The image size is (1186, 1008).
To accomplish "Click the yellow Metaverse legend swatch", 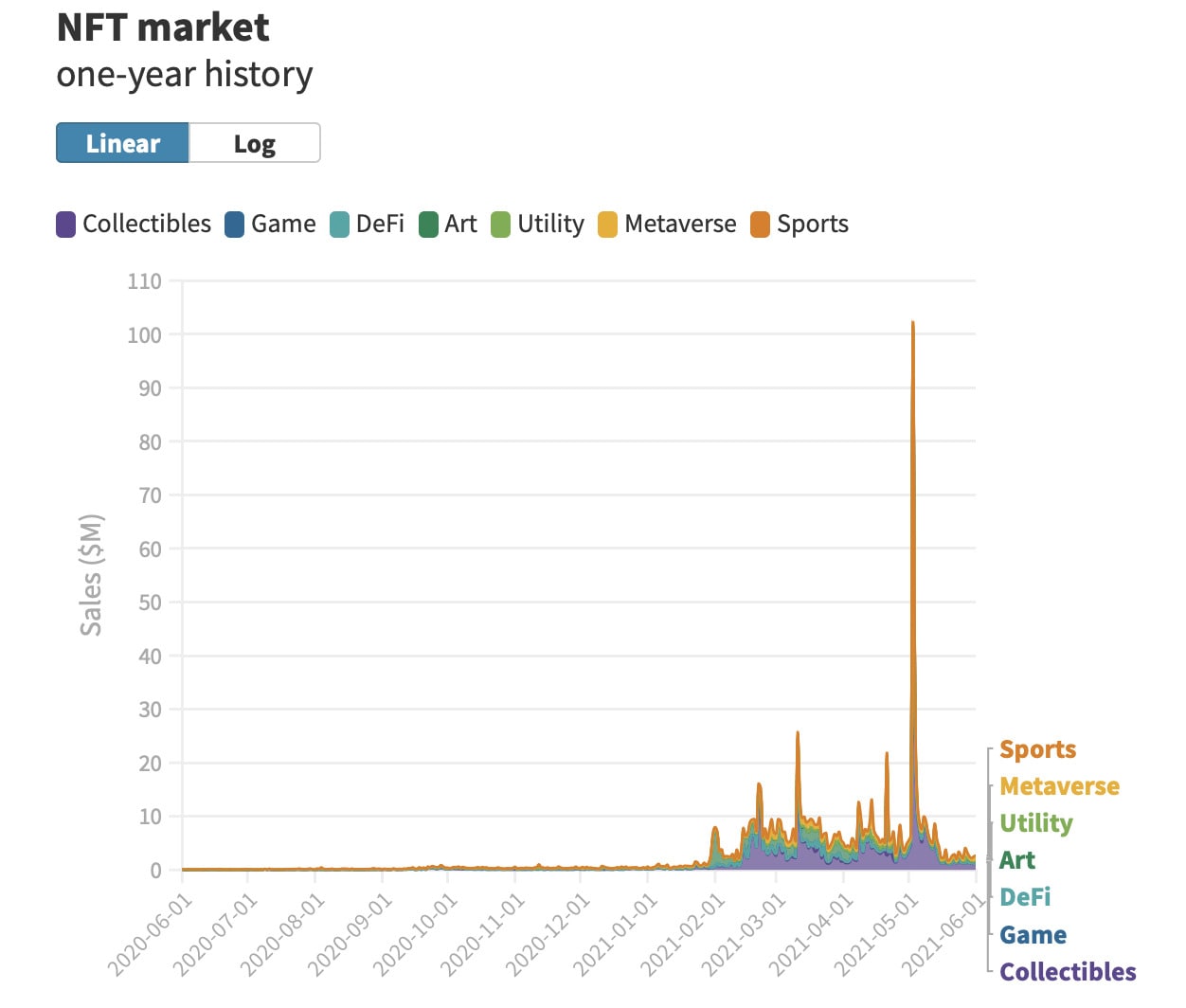I will (x=608, y=225).
